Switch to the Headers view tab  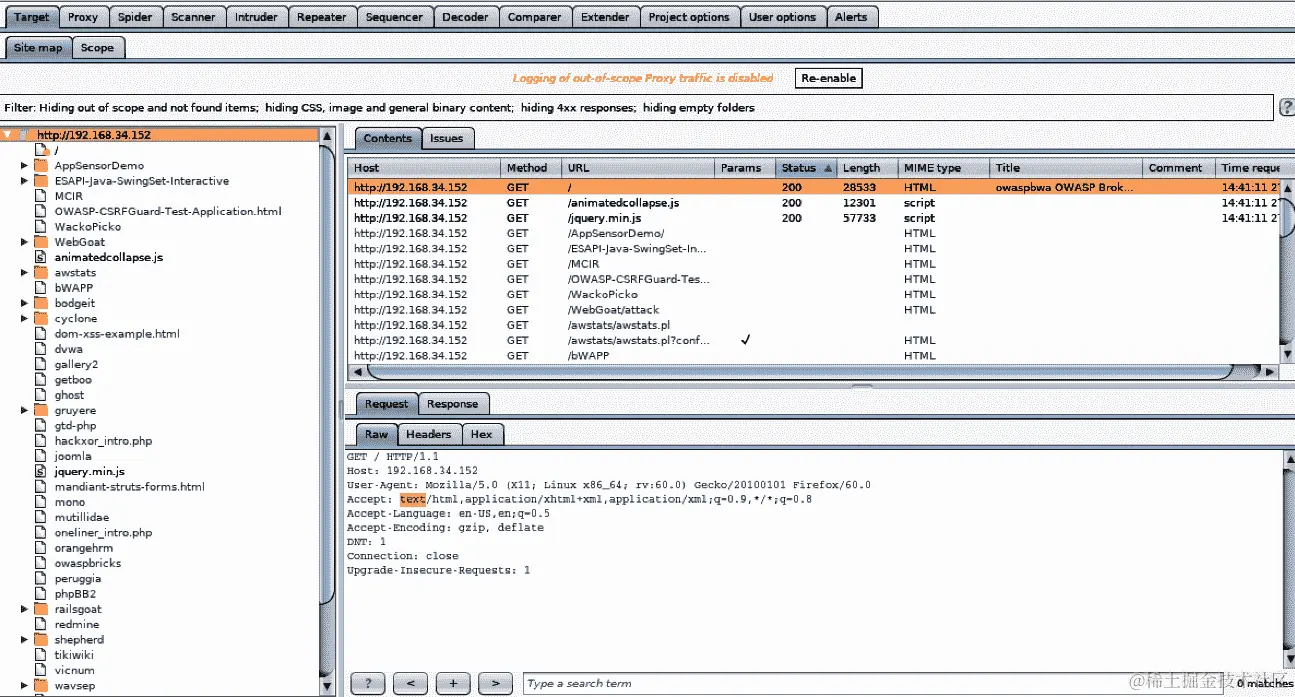tap(429, 434)
